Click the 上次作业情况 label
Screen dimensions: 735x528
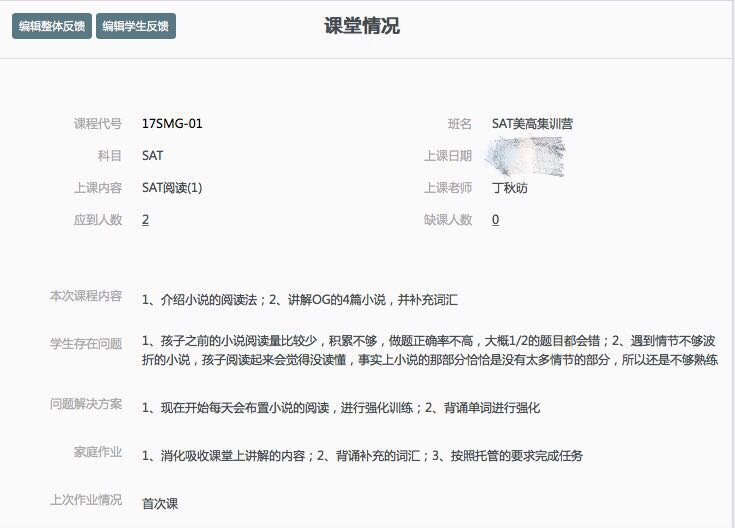[86, 500]
